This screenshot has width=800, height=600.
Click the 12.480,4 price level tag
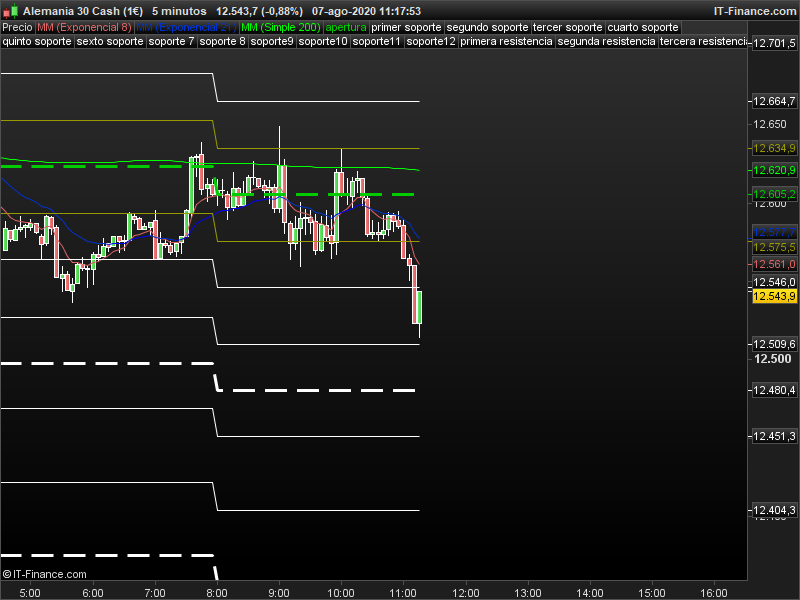[x=774, y=390]
